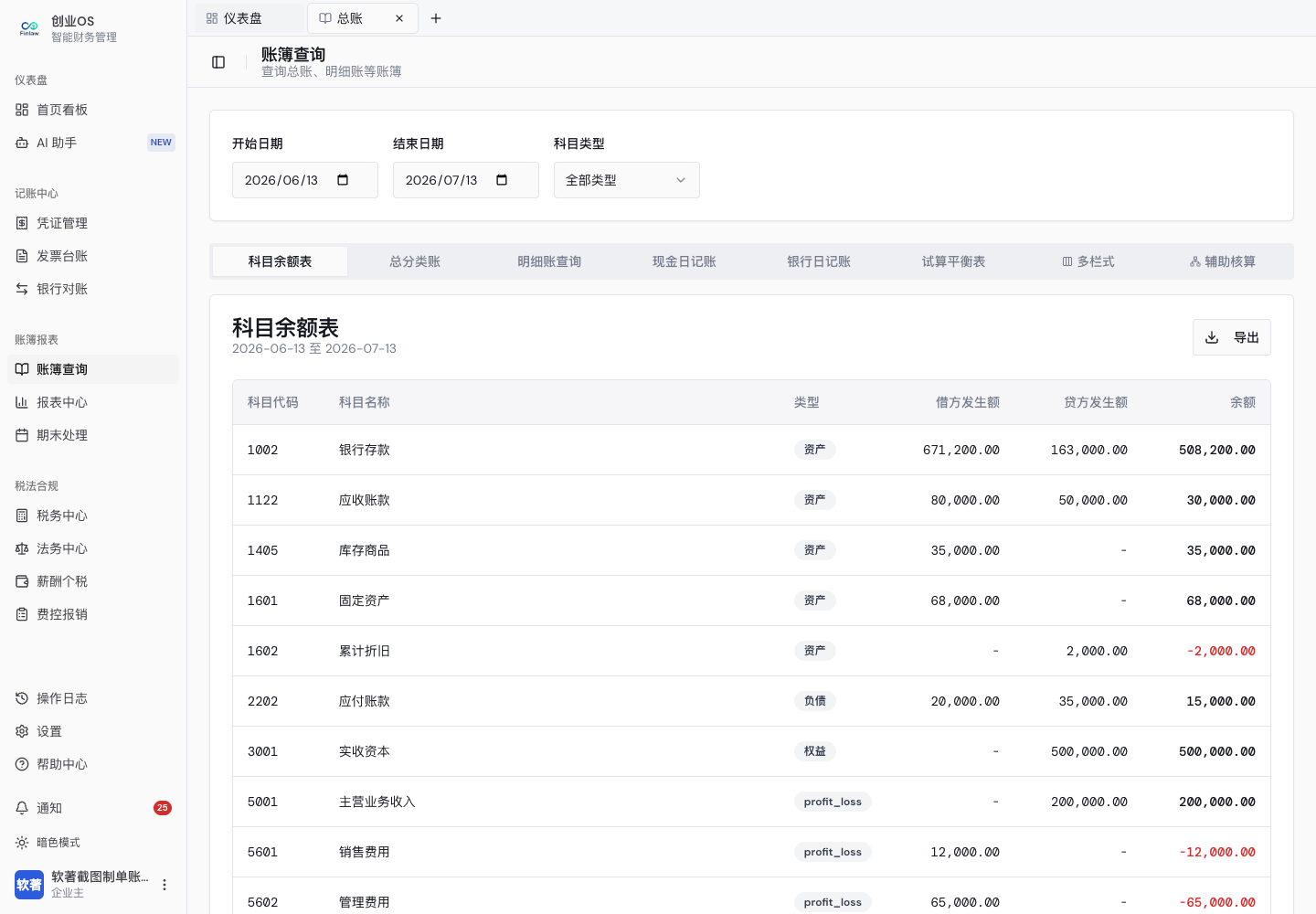The width and height of the screenshot is (1316, 914).
Task: Click the 软著 user avatar
Action: 29,885
